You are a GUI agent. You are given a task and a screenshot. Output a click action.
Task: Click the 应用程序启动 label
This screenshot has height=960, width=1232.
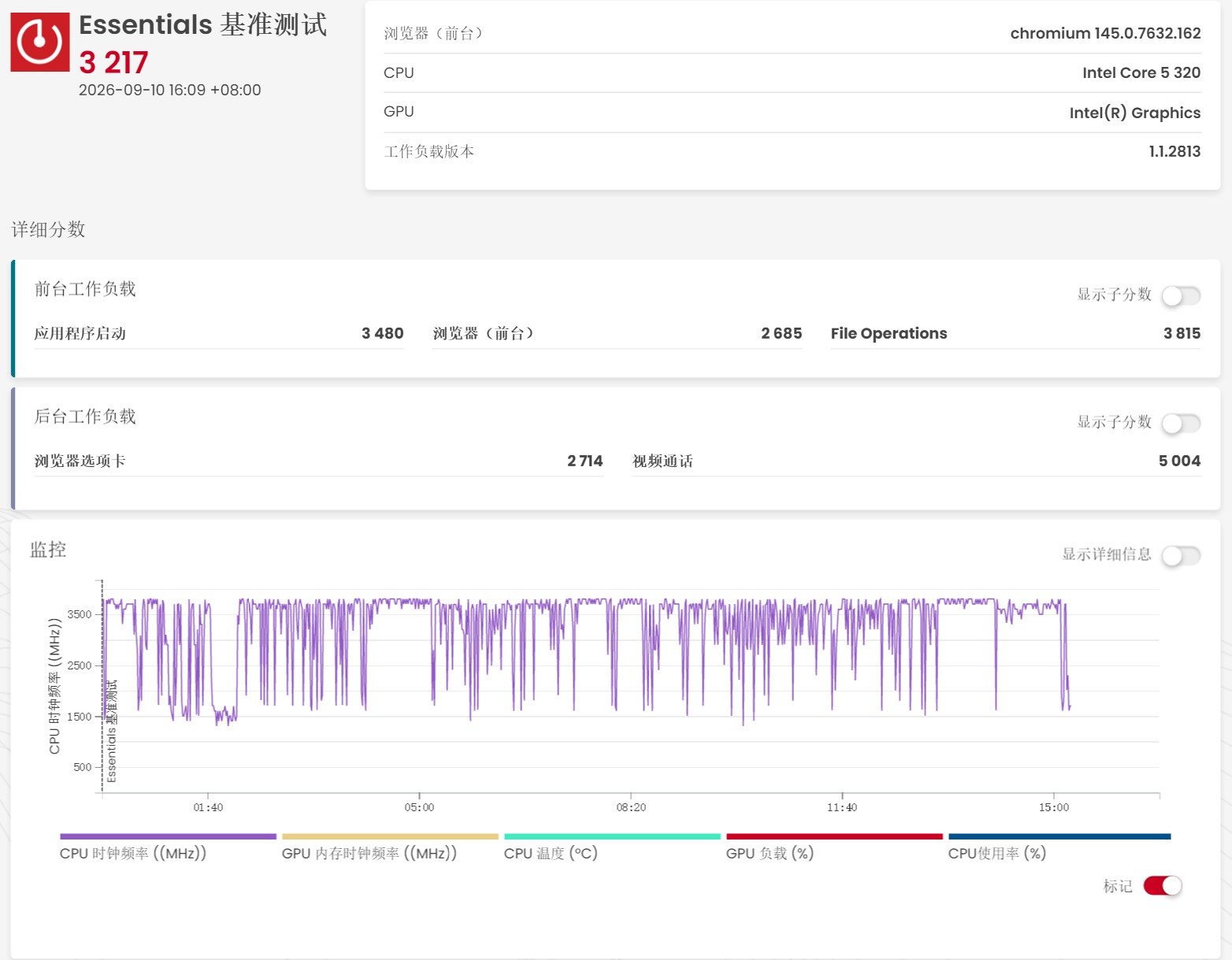[x=80, y=333]
